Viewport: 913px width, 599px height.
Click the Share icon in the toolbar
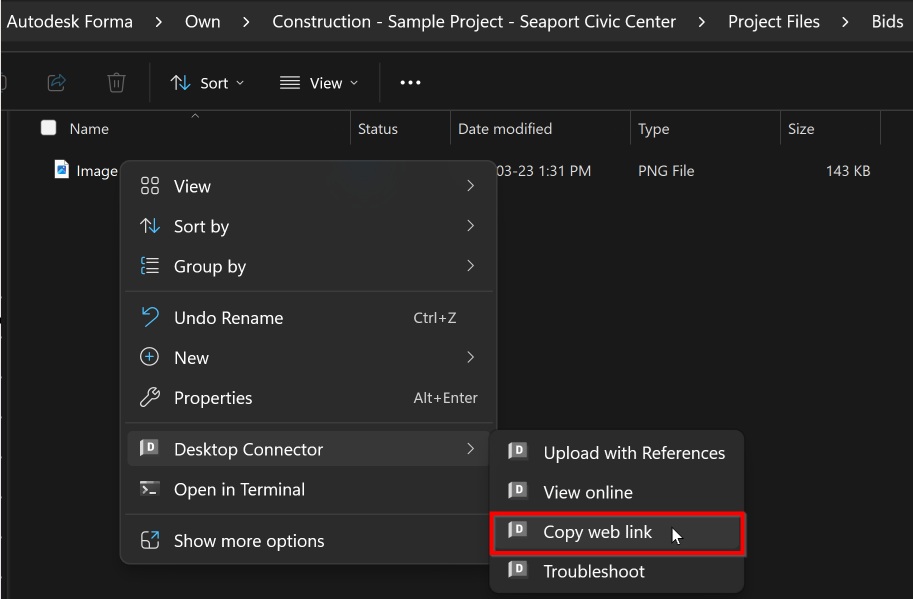(56, 83)
